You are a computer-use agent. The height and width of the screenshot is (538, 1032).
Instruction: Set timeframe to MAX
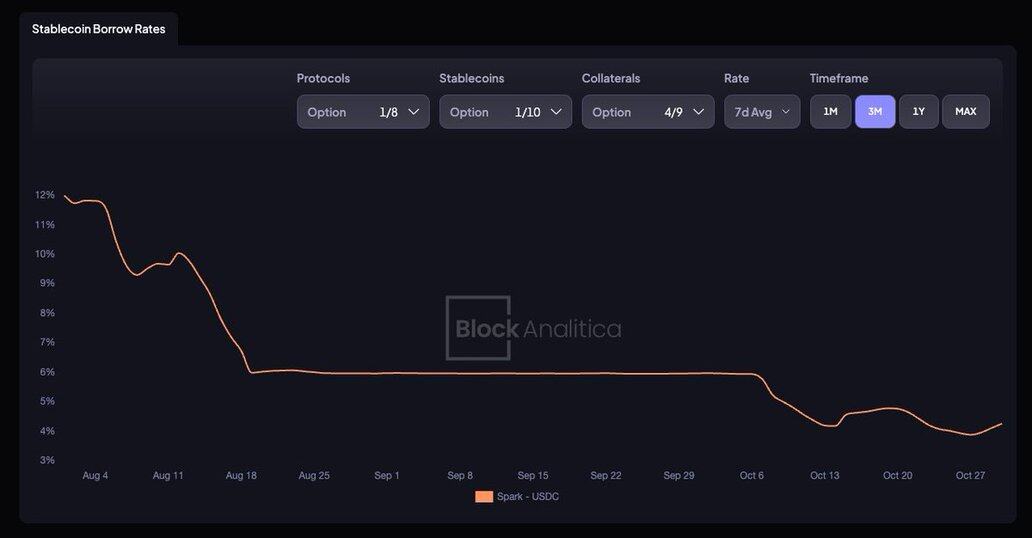pyautogui.click(x=965, y=112)
